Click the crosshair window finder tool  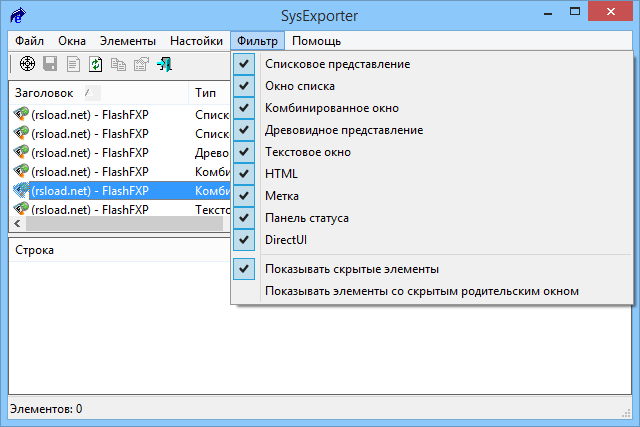pyautogui.click(x=27, y=65)
